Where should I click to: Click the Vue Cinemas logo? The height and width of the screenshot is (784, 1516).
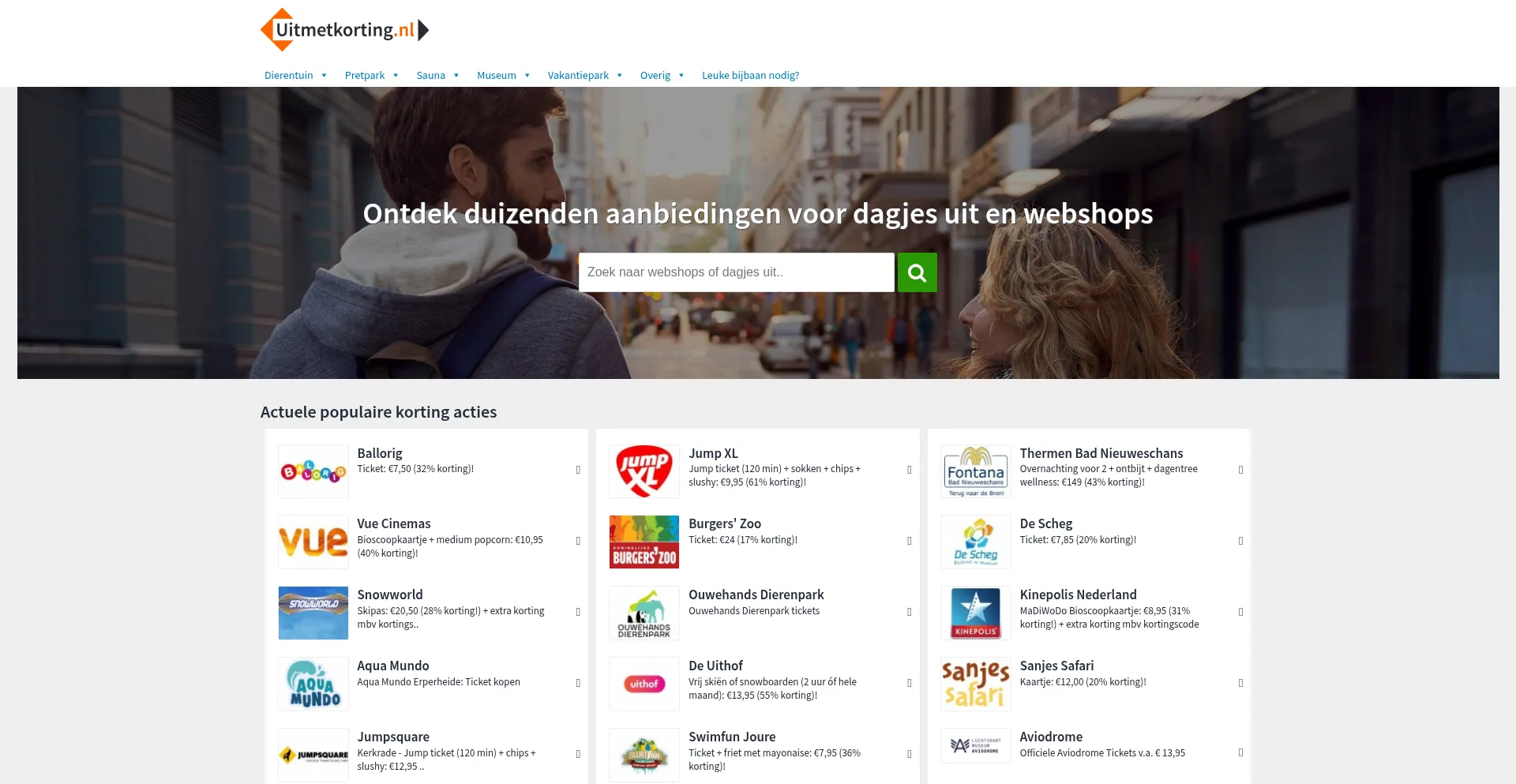[313, 542]
